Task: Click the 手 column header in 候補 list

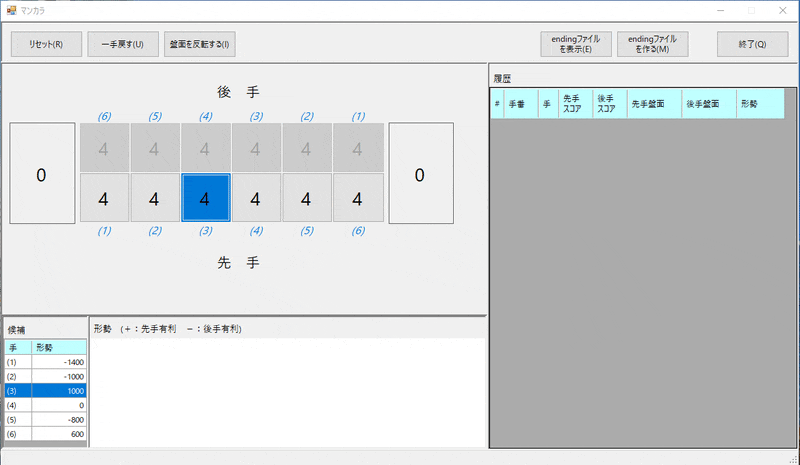Action: pos(18,348)
